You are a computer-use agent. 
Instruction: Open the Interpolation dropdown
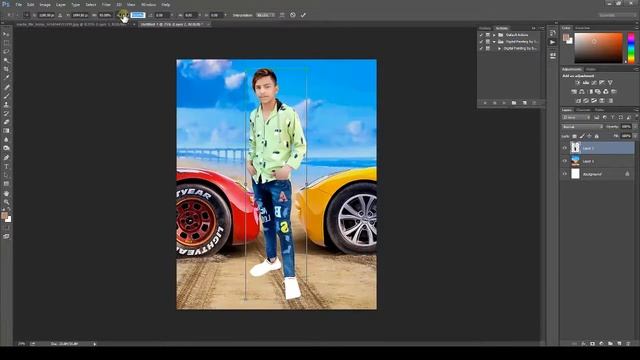(x=265, y=15)
